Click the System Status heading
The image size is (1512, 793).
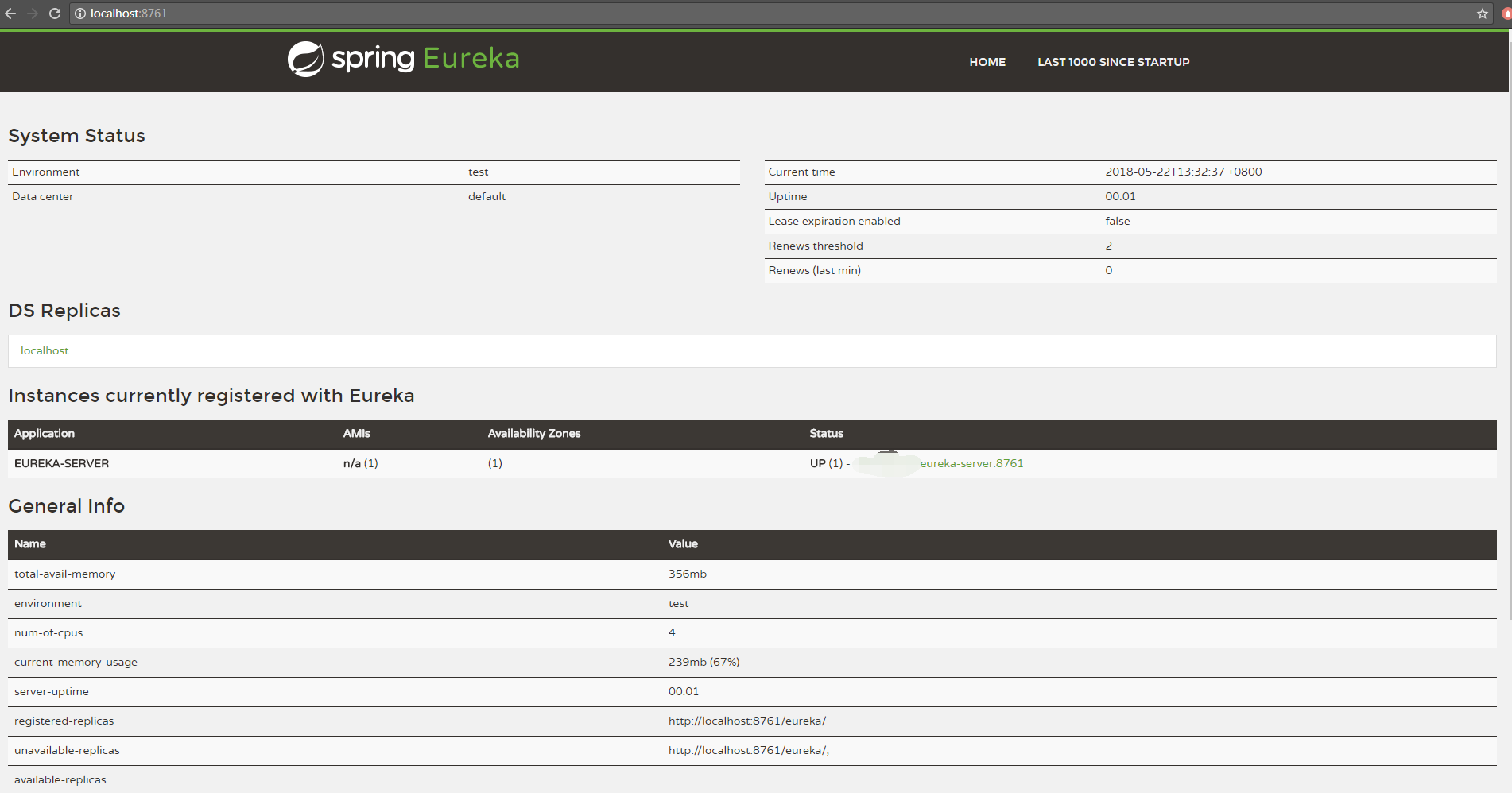(x=76, y=136)
